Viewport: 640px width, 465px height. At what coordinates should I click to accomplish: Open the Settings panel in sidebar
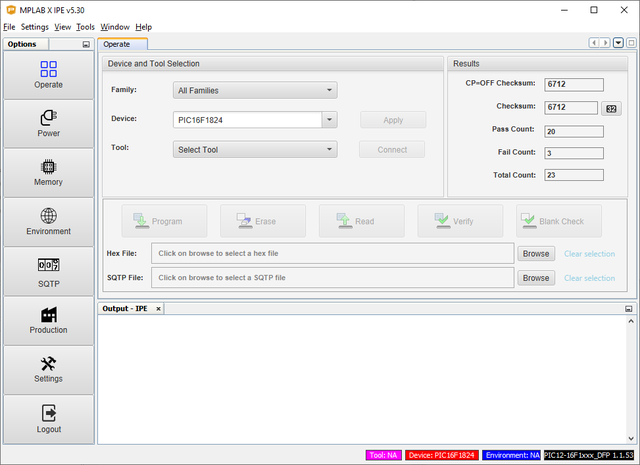[x=48, y=369]
